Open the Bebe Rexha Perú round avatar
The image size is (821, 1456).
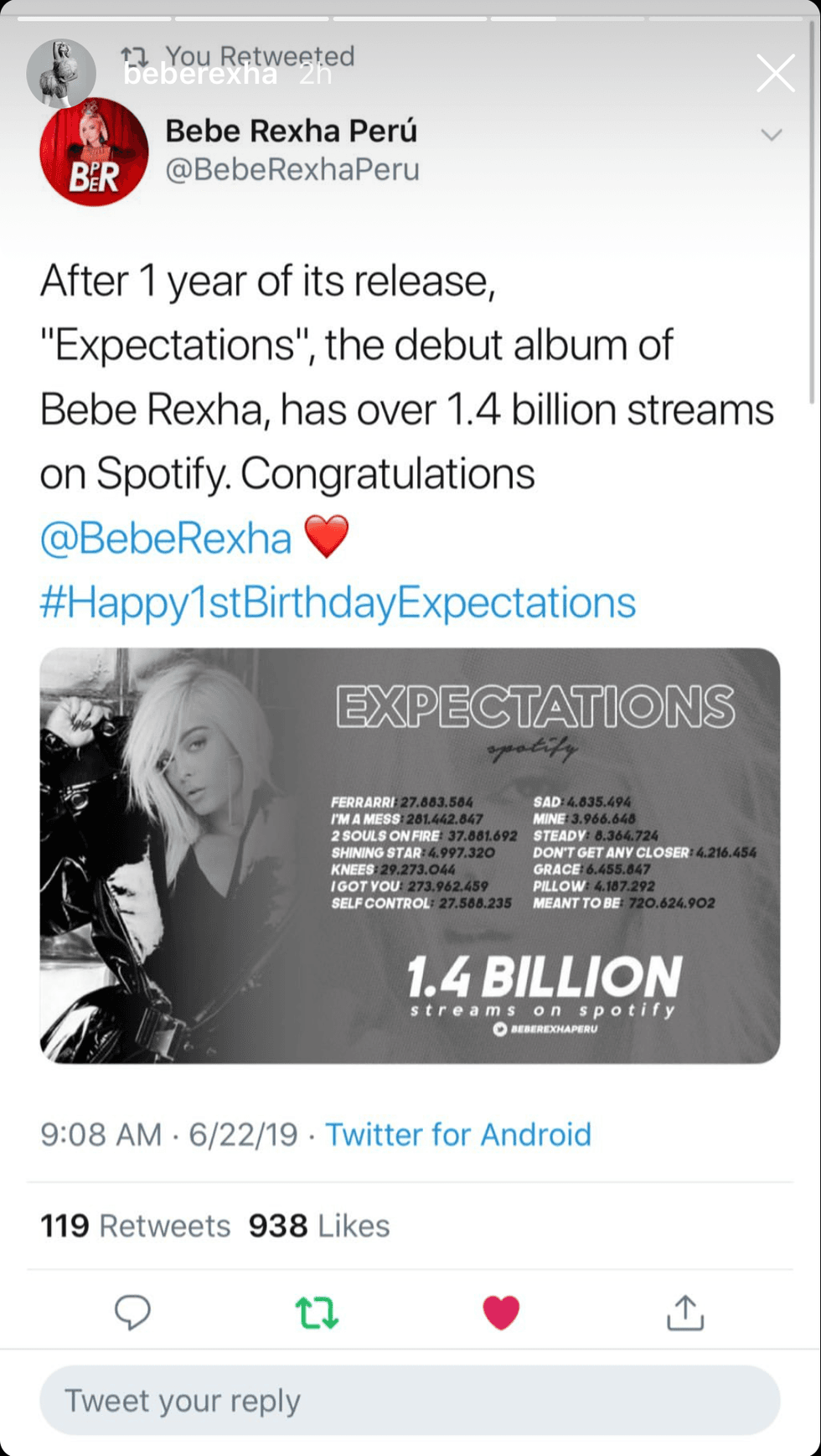(x=94, y=152)
